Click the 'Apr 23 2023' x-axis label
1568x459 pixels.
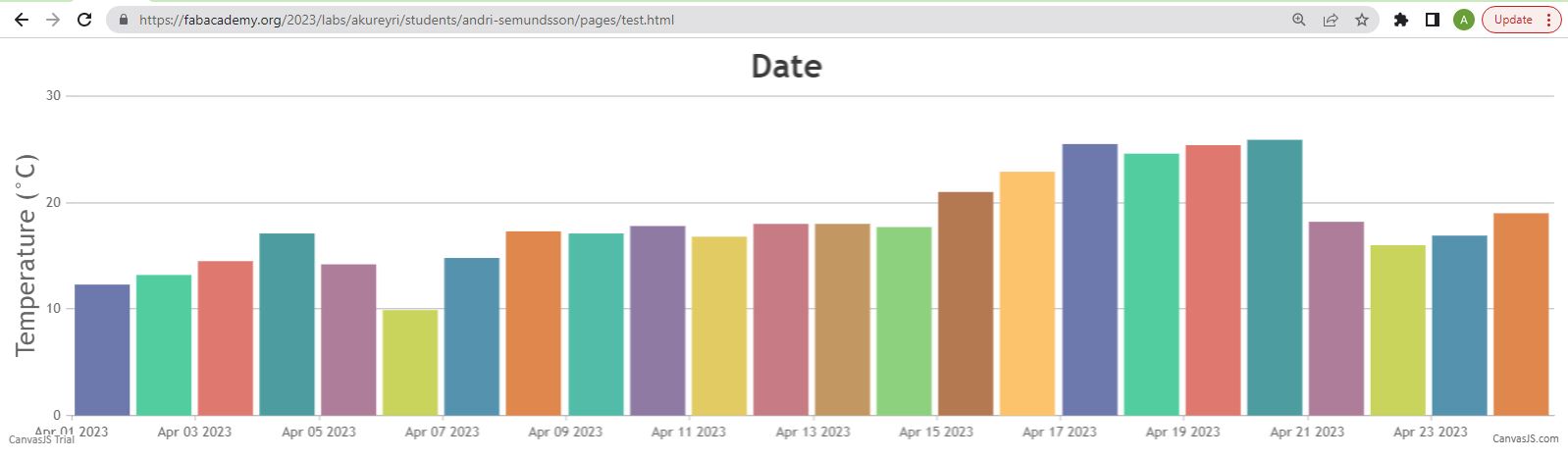pyautogui.click(x=1431, y=432)
